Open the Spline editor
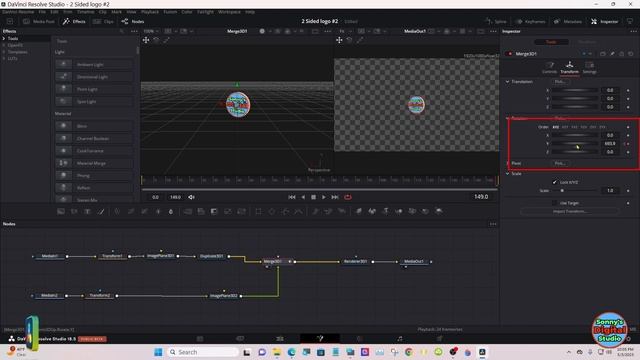The image size is (640, 360). (x=496, y=21)
